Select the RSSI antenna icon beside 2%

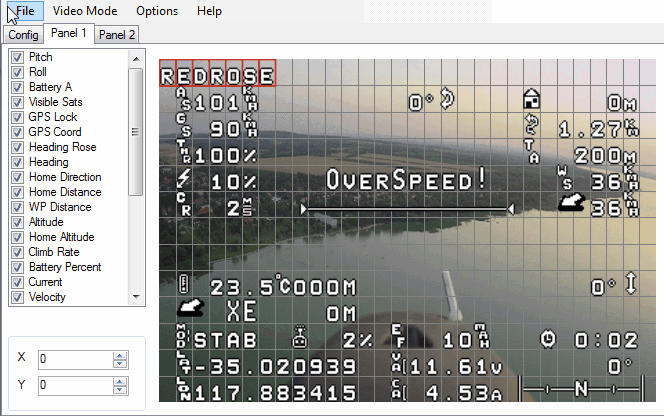point(300,337)
